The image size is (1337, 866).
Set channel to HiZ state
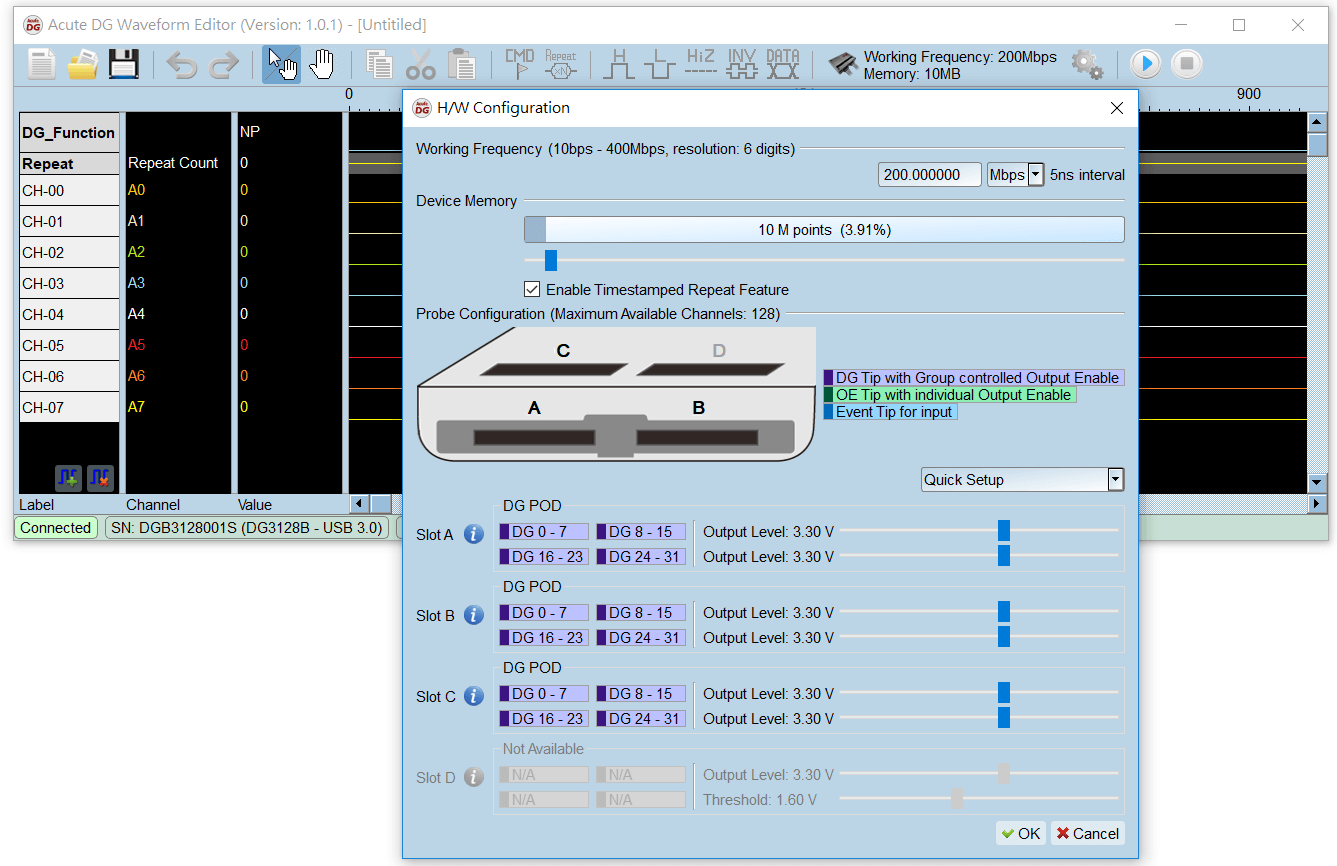click(700, 63)
